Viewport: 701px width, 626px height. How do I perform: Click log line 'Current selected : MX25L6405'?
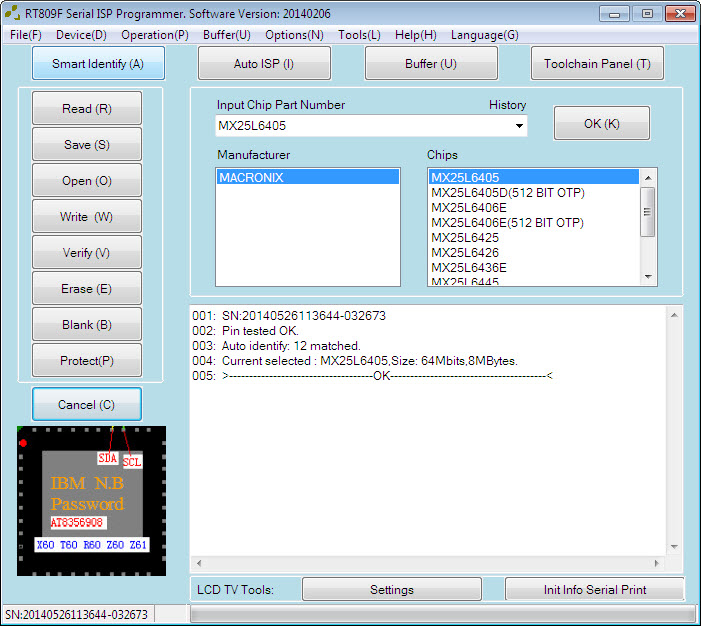355,360
